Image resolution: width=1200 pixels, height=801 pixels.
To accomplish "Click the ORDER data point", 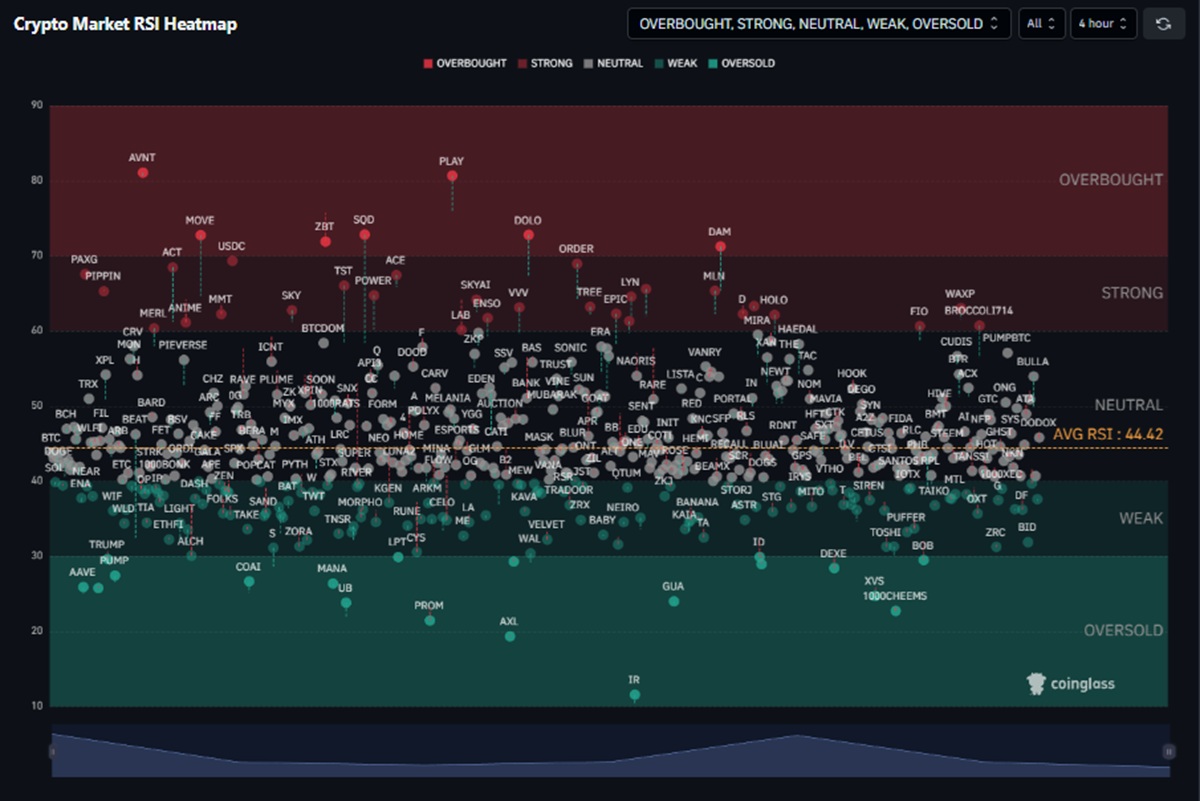I will [576, 264].
